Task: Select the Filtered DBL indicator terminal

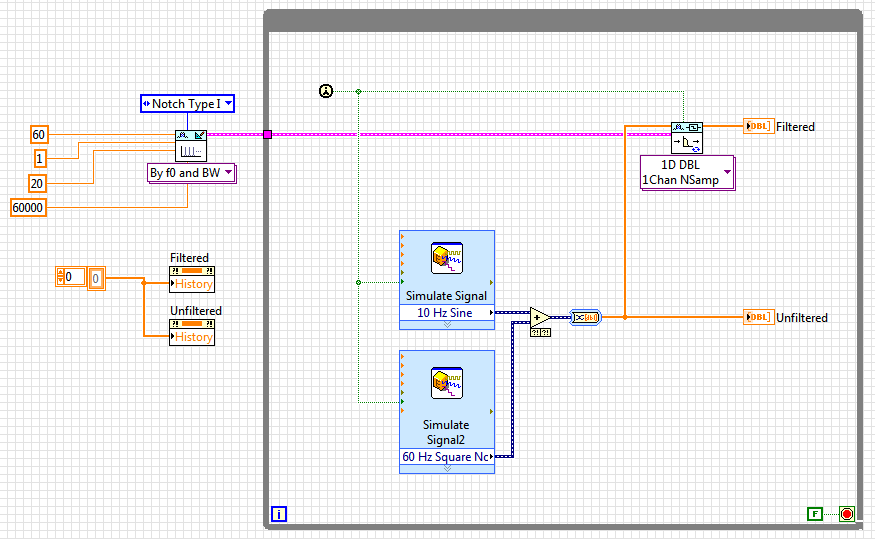Action: point(758,126)
